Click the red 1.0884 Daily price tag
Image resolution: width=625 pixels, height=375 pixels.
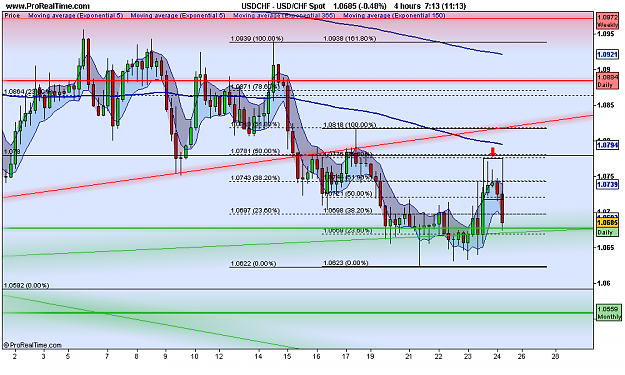(x=607, y=80)
